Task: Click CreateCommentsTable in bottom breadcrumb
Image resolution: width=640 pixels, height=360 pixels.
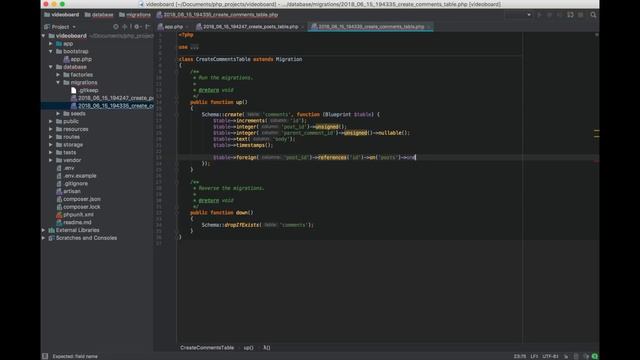Action: tap(207, 348)
